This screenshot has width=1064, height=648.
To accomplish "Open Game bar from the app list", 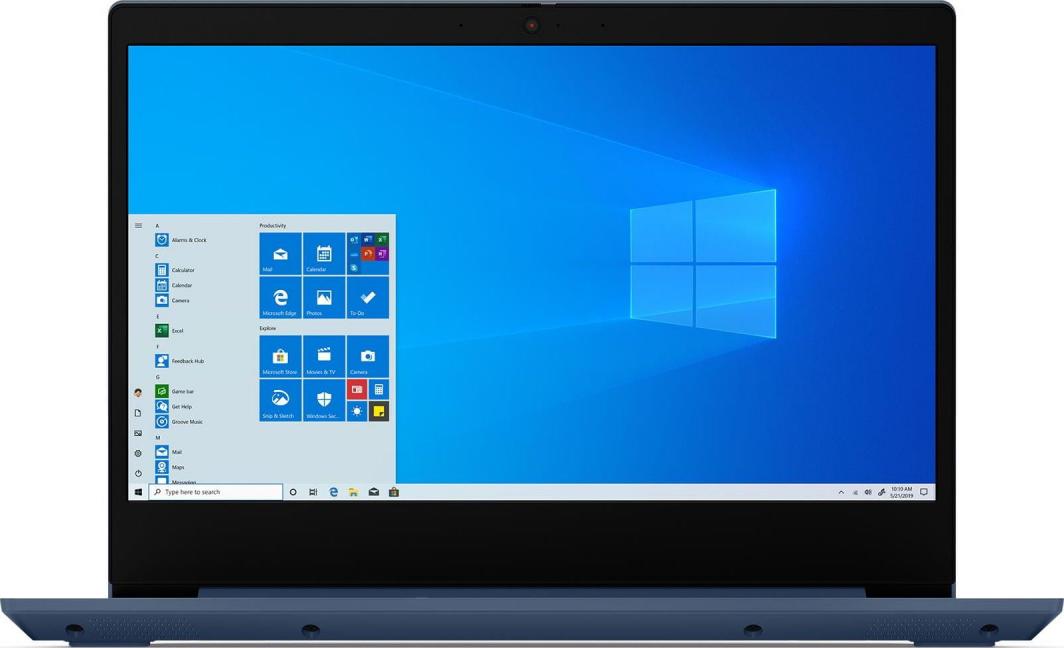I will [174, 392].
